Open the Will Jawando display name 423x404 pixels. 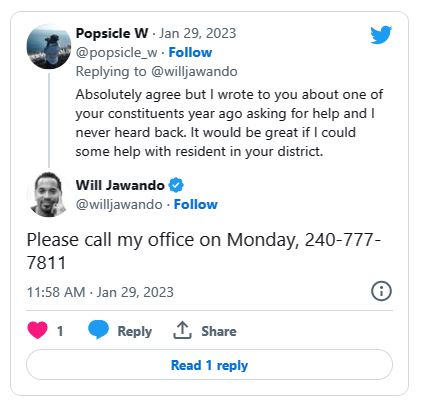pyautogui.click(x=120, y=185)
